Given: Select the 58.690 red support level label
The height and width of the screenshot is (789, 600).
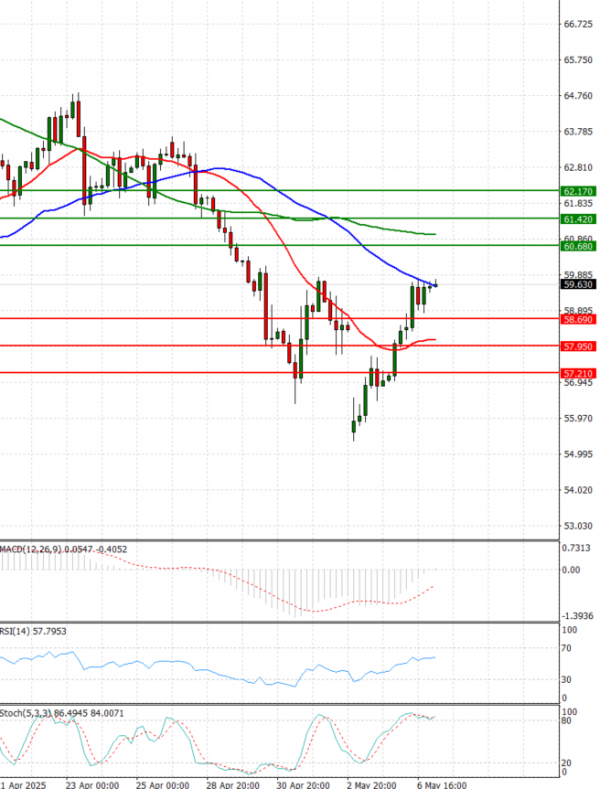Looking at the screenshot, I should point(578,320).
